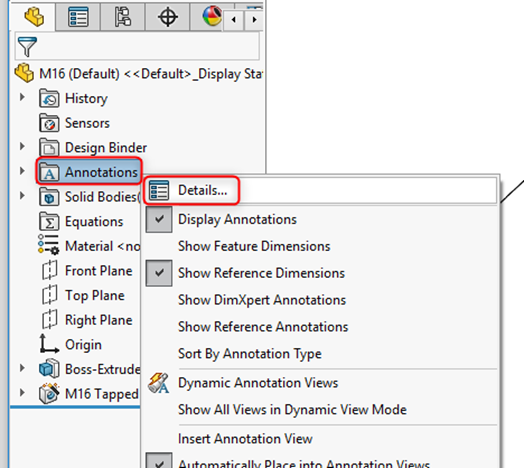Toggle Show Reference Dimensions check mark
This screenshot has width=524, height=468.
(159, 273)
